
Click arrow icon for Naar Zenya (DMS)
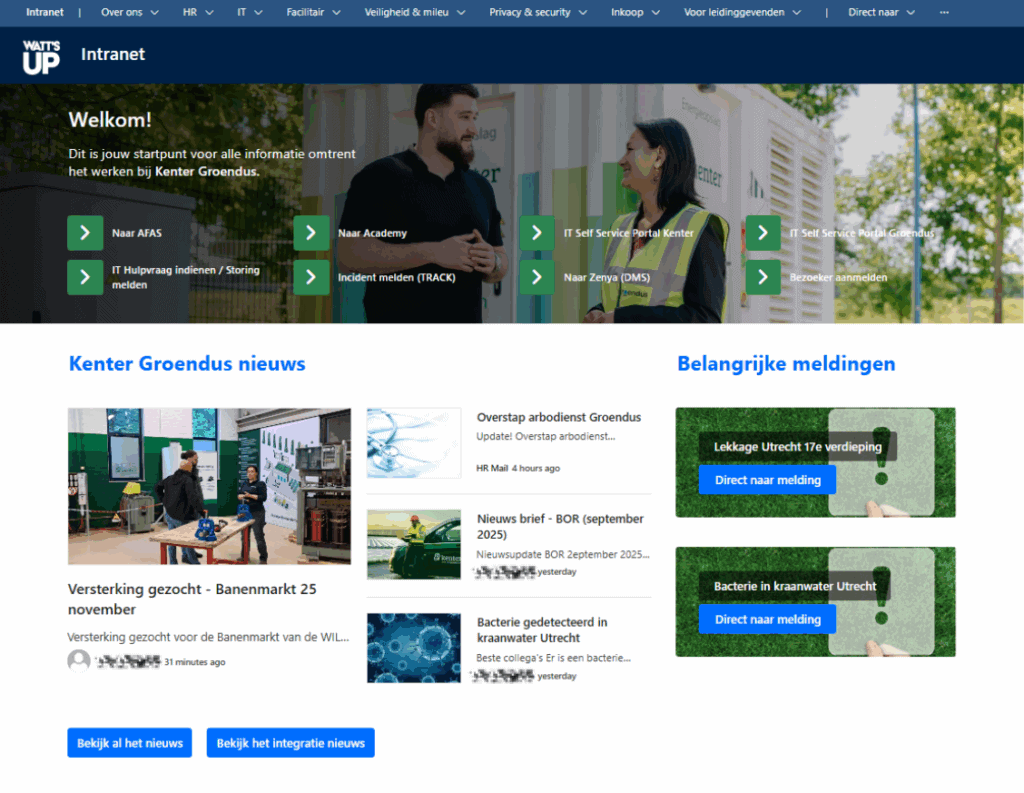pyautogui.click(x=537, y=277)
